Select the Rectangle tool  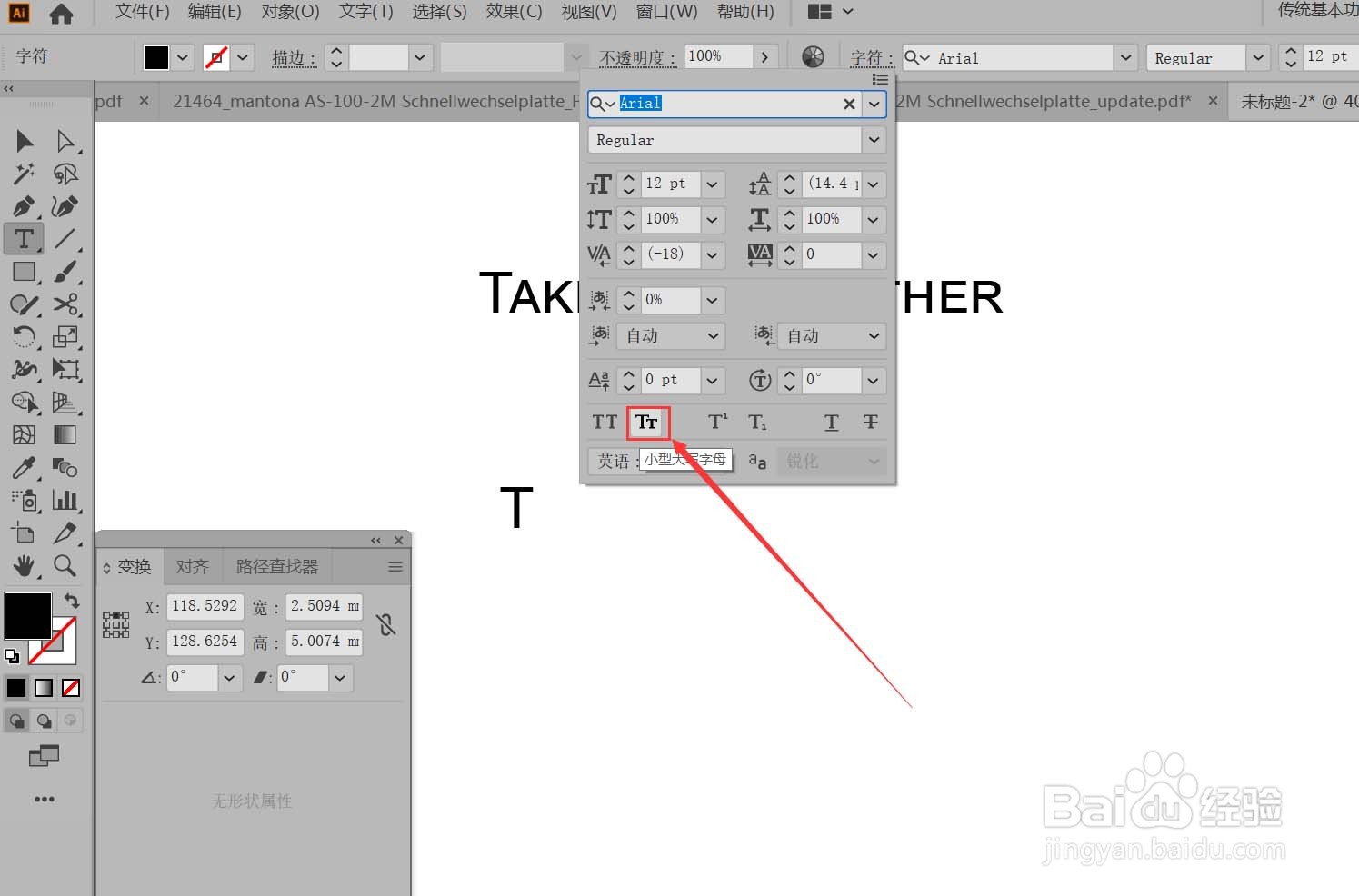click(25, 272)
